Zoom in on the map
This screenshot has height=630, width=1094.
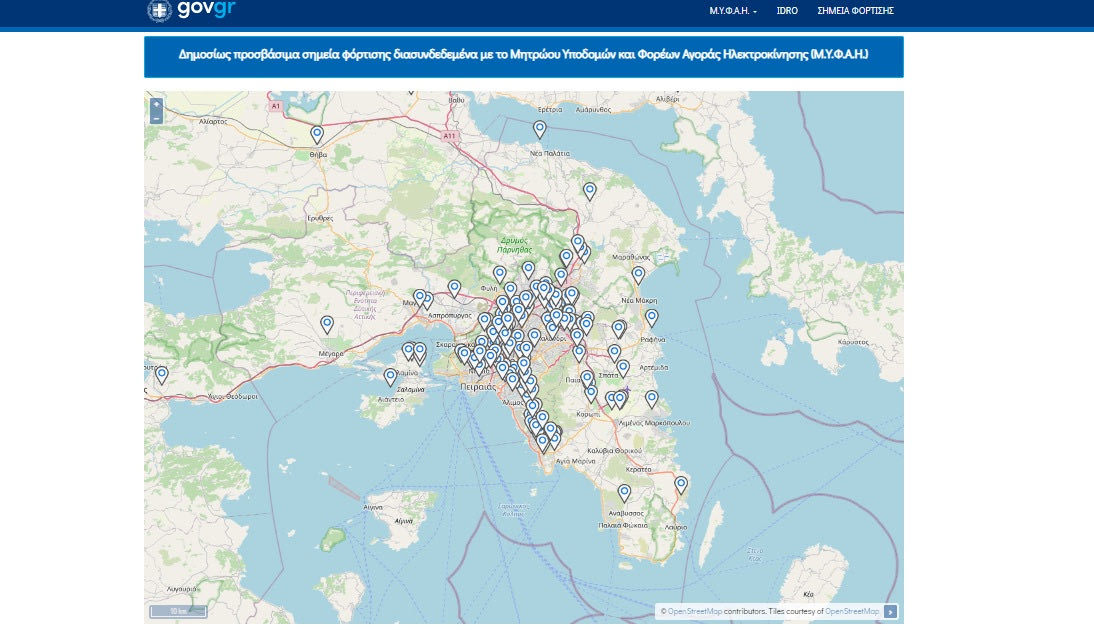pos(156,104)
